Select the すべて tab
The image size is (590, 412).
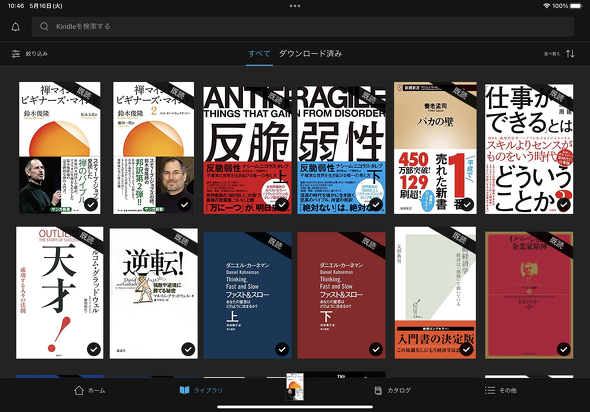point(259,54)
